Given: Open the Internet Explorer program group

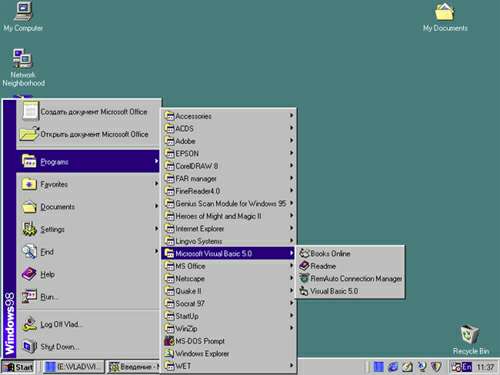Looking at the screenshot, I should pyautogui.click(x=228, y=228).
